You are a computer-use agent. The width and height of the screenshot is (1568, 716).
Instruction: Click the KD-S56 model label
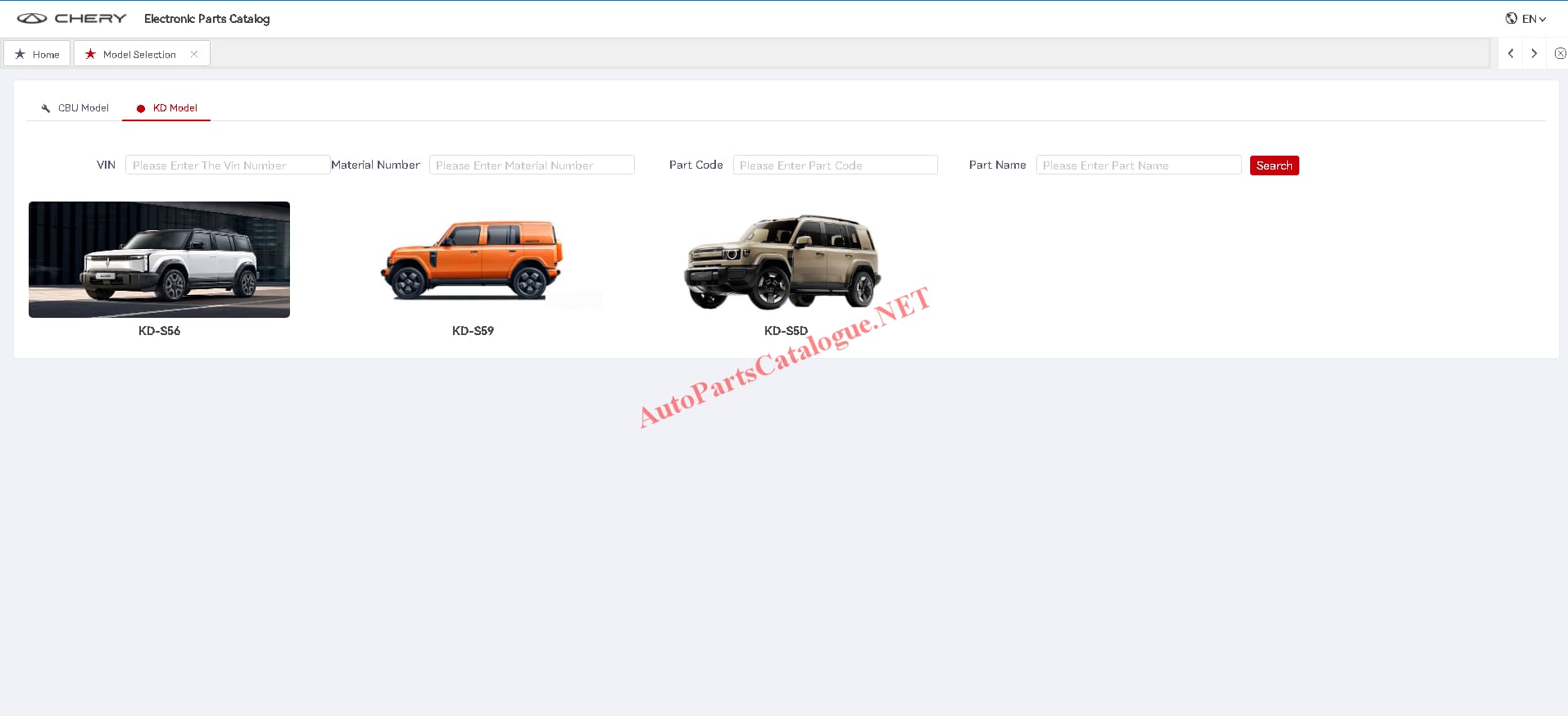click(x=159, y=331)
